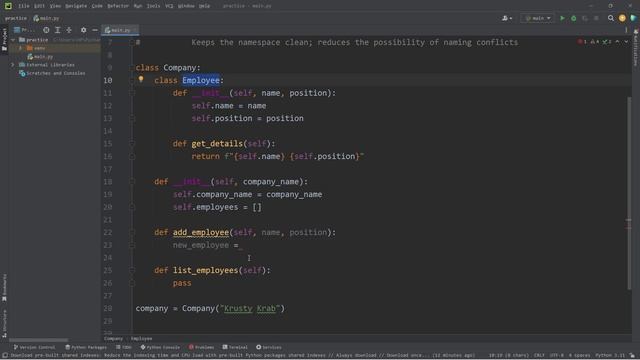Select main.py in the project tree
Image resolution: width=640 pixels, height=360 pixels.
click(x=40, y=57)
